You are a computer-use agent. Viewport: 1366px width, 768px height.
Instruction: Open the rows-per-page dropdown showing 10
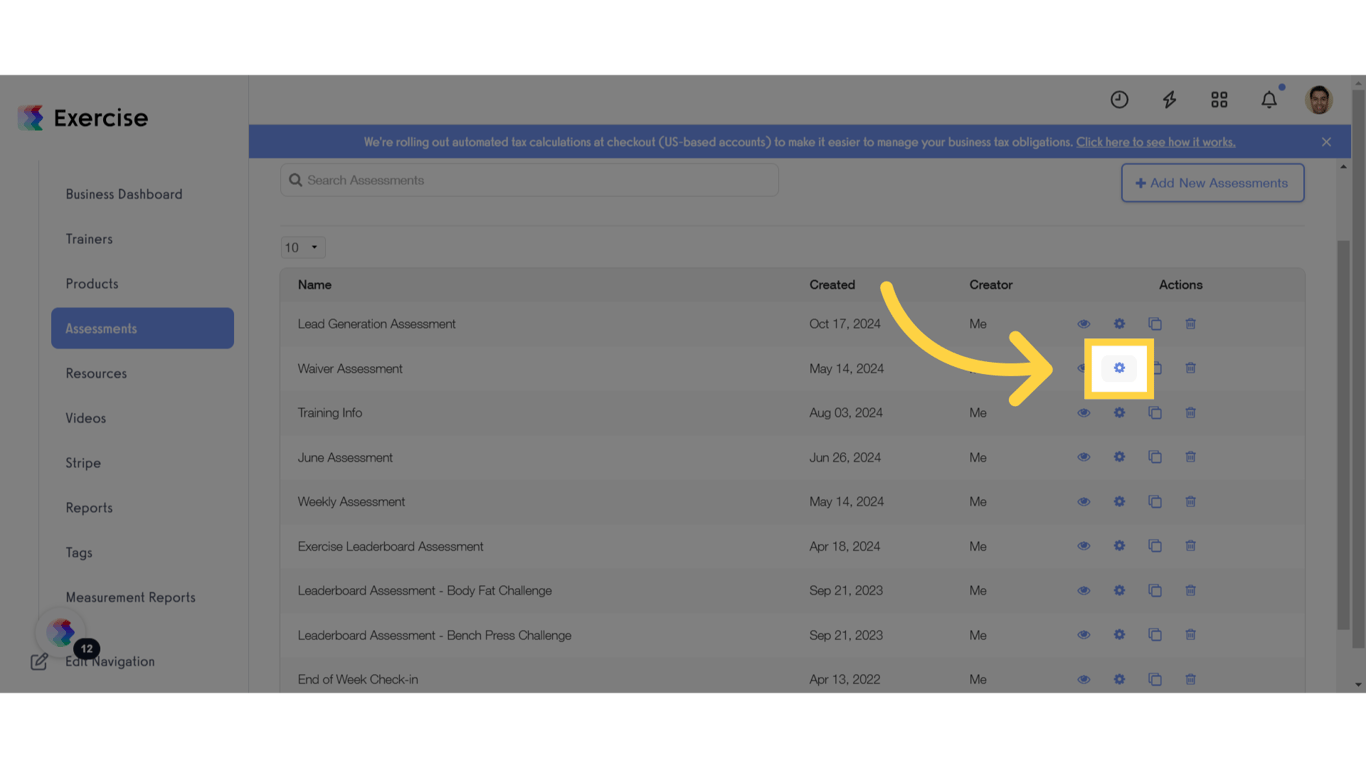[x=302, y=247]
